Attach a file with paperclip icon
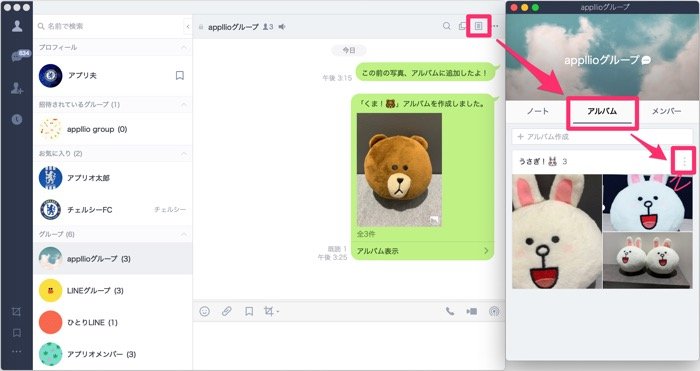This screenshot has width=700, height=371. (227, 311)
